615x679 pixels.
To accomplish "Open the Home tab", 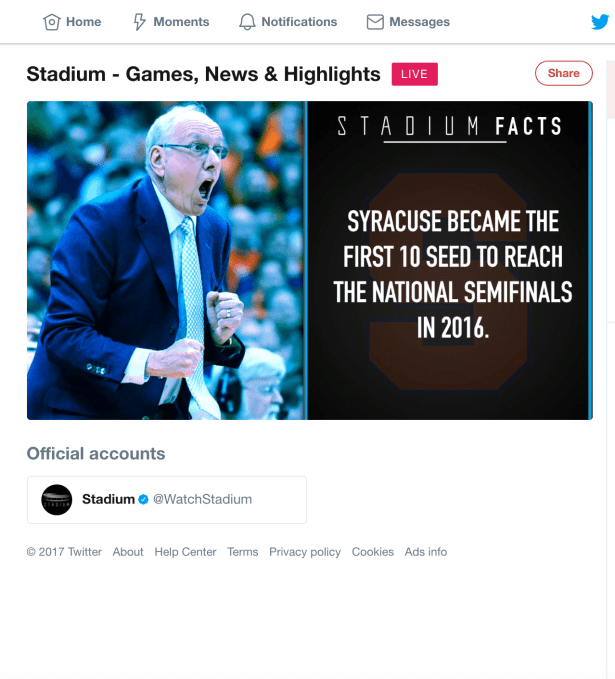I will coord(72,22).
